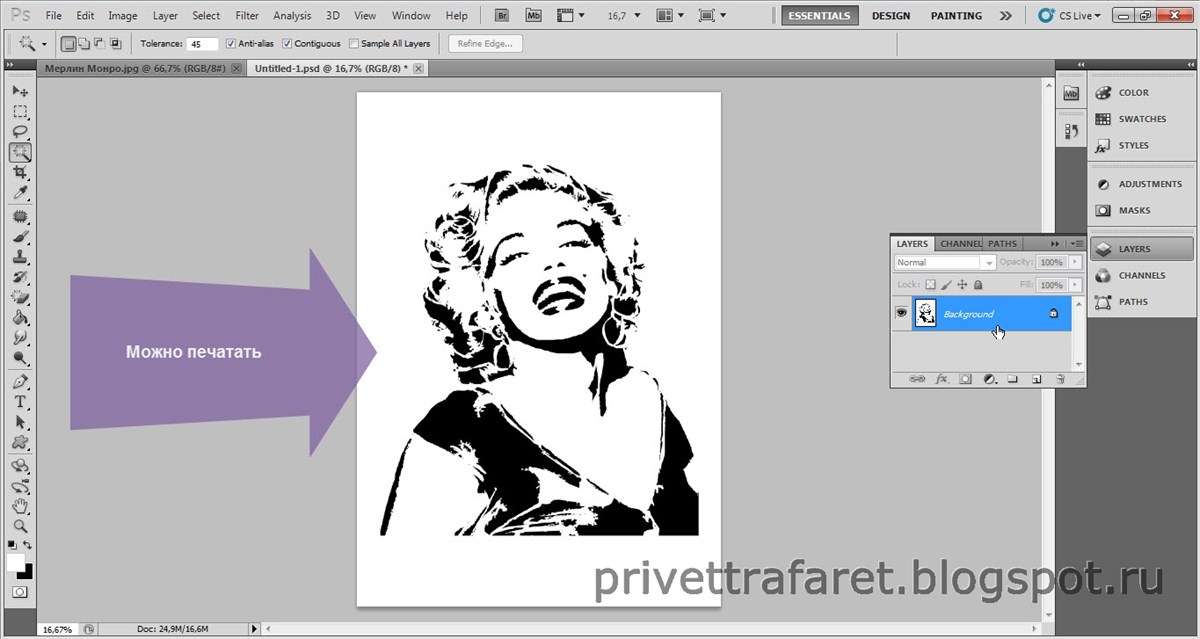This screenshot has width=1200, height=639.
Task: Select the Zoom tool in toolbox
Action: point(20,526)
